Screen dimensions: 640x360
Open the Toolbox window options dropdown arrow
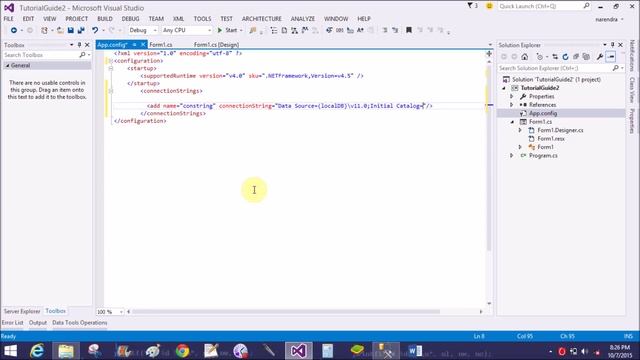click(71, 45)
